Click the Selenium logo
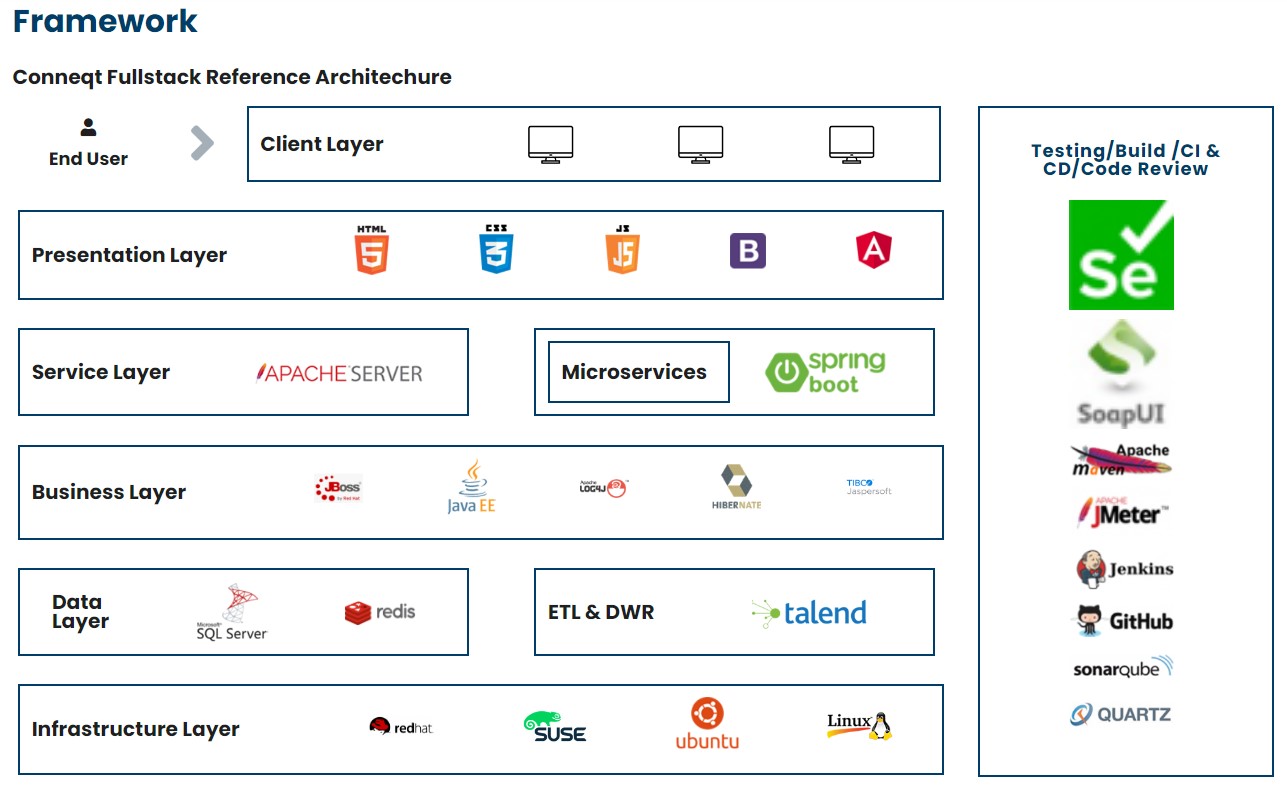 coord(1121,255)
